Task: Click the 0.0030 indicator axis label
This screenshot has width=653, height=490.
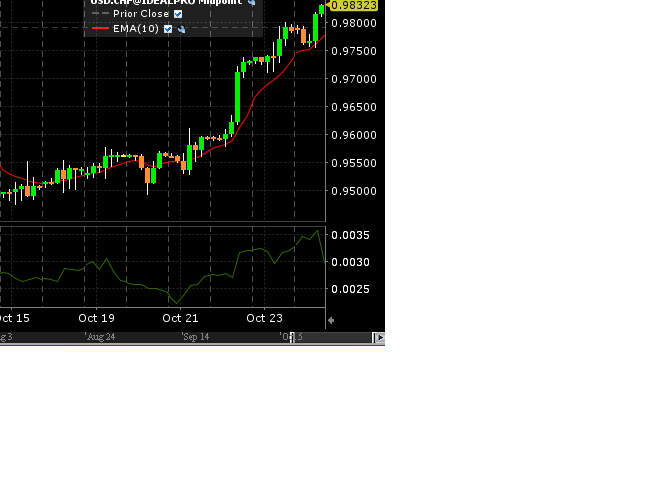Action: [x=351, y=262]
